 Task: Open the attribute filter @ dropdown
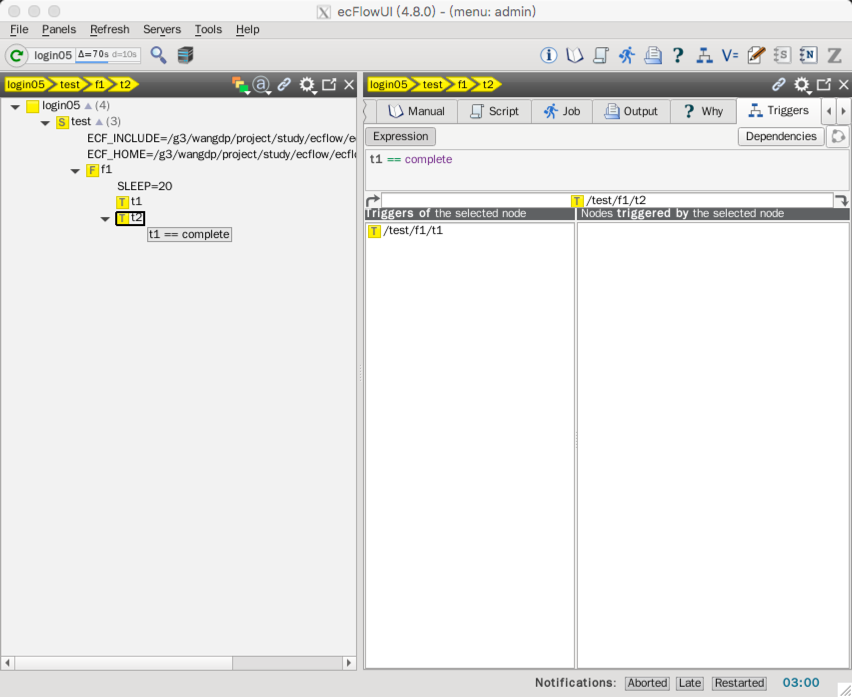[262, 85]
